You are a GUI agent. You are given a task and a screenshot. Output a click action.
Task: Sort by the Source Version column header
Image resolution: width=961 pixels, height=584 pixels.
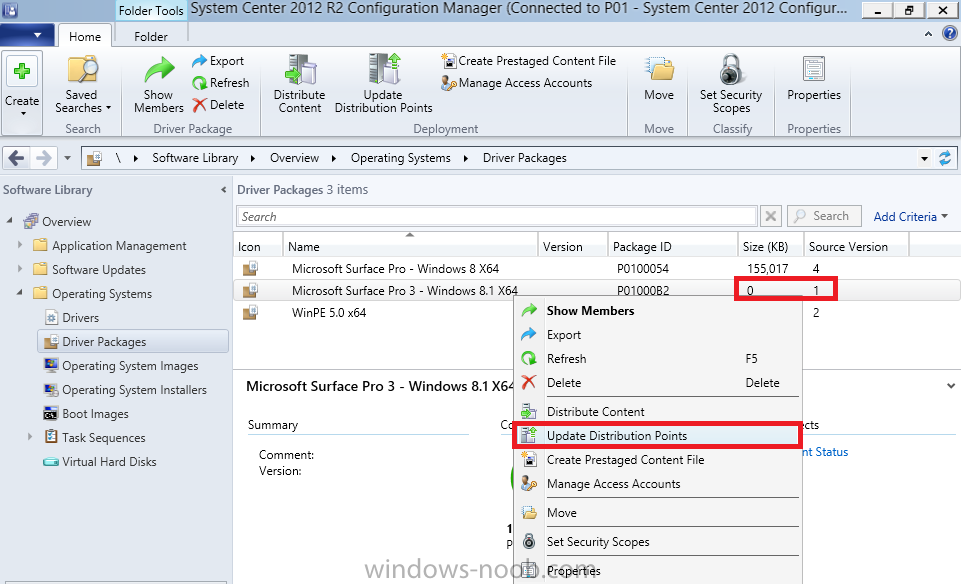(856, 246)
